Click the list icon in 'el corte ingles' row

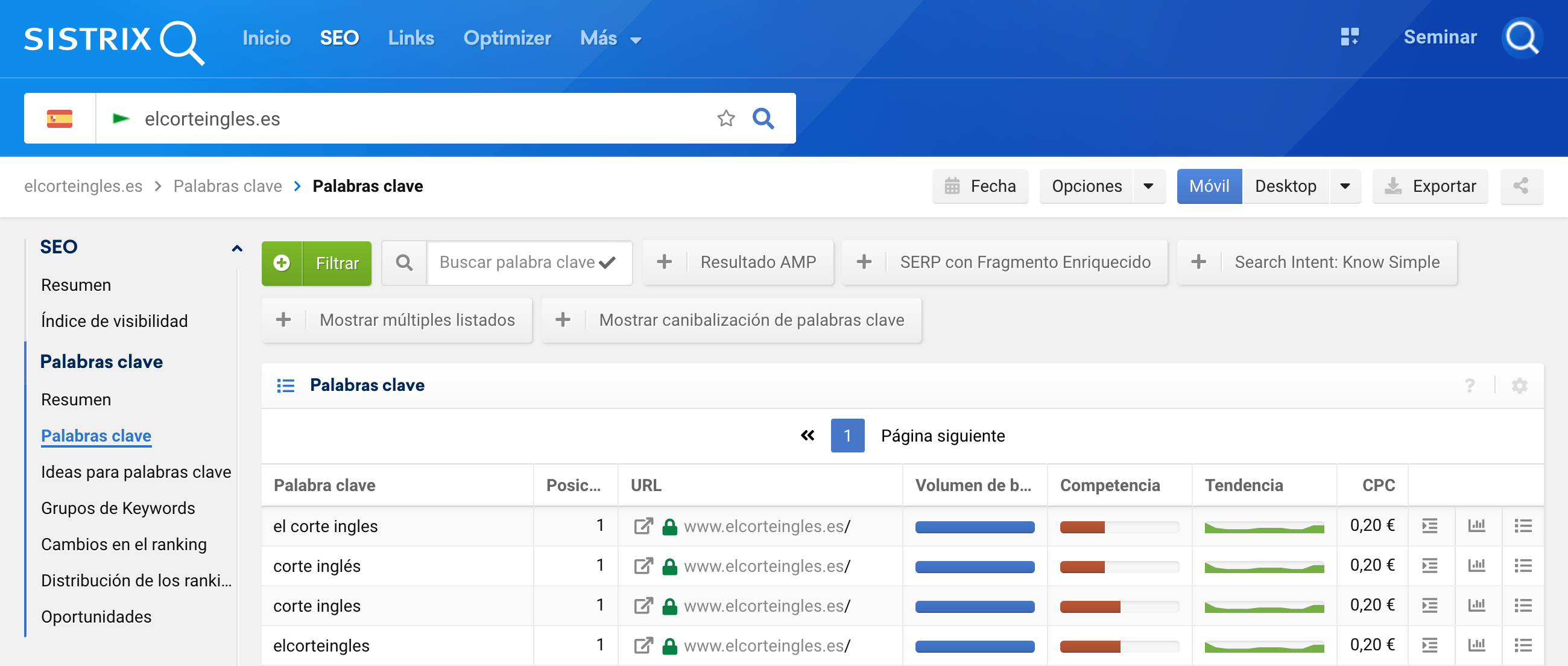coord(1523,526)
